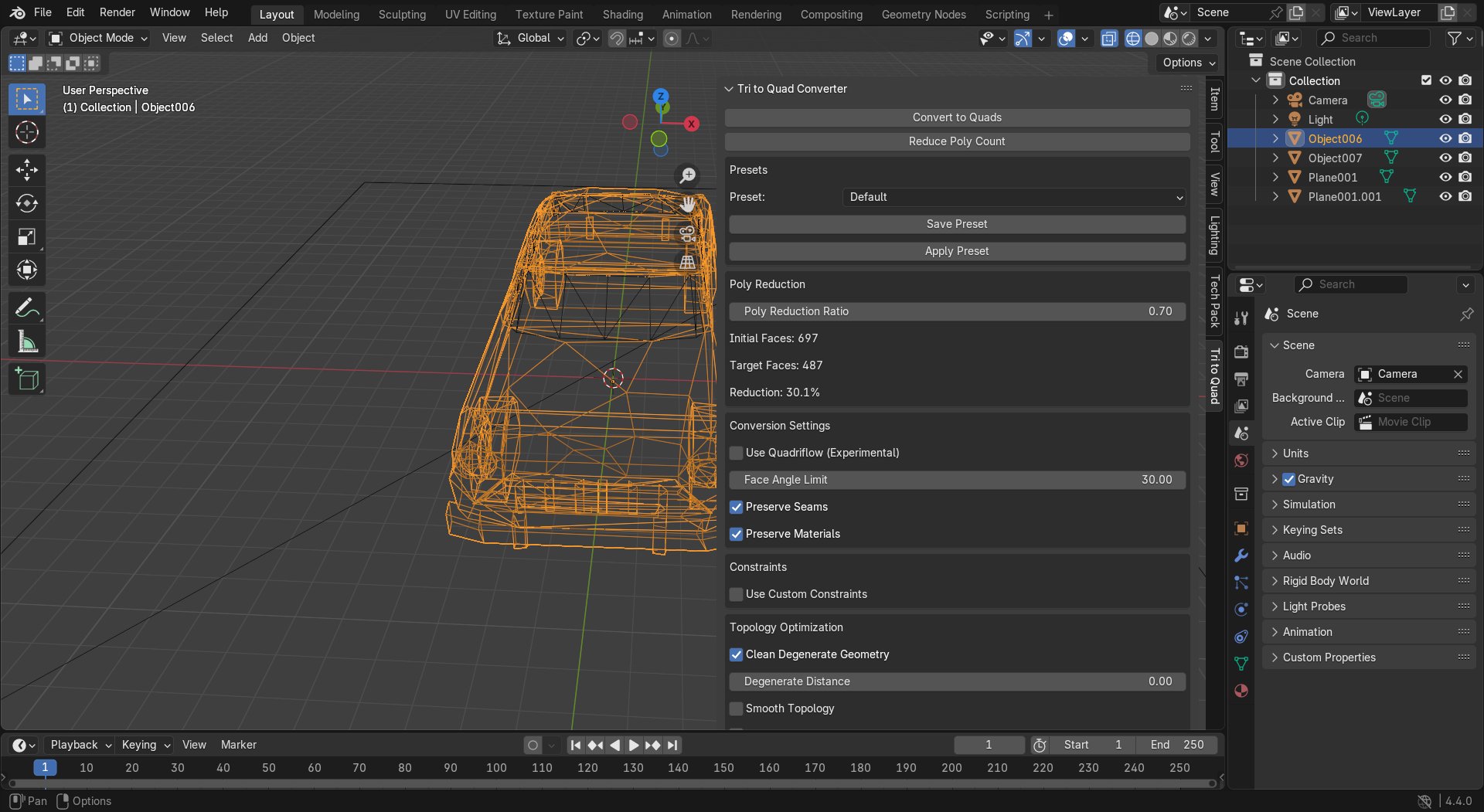Screen dimensions: 1484x812
Task: Open the Render Properties tab
Action: click(x=1241, y=352)
